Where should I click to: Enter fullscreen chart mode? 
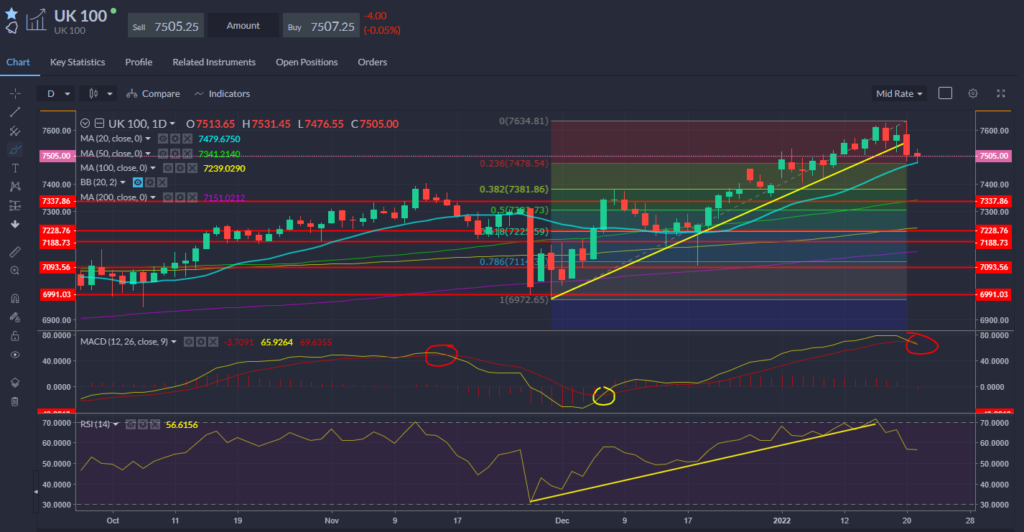pos(1001,93)
